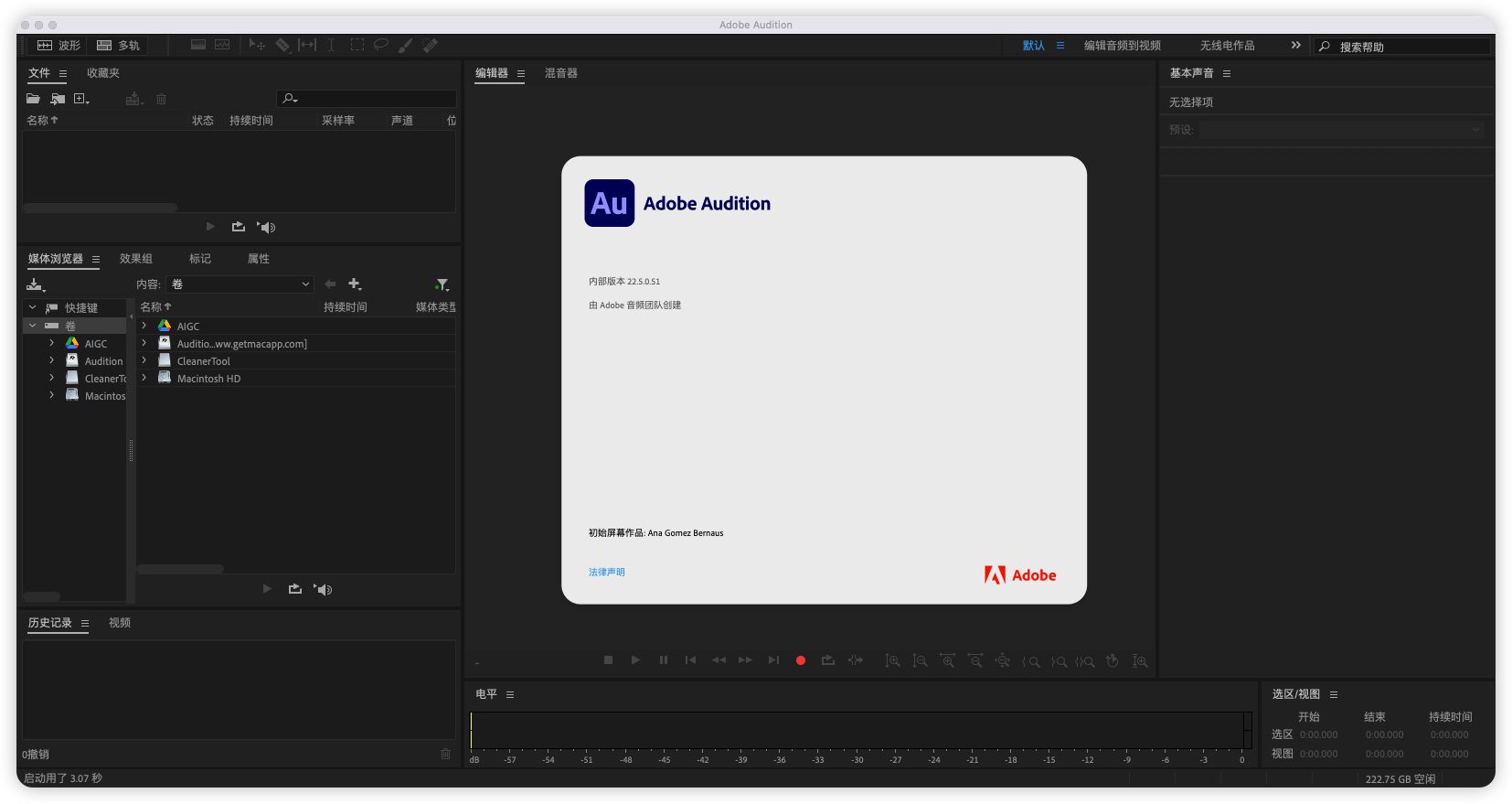Screen dimensions: 1512x804
Task: Switch to the 混音器 tab
Action: click(560, 73)
